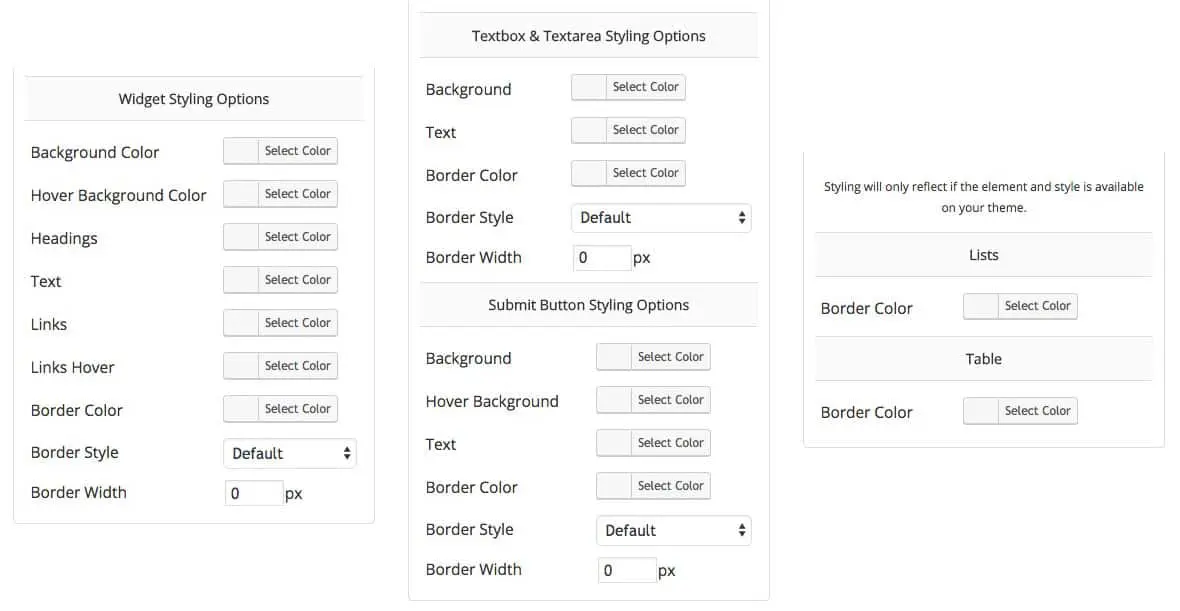The image size is (1180, 611).
Task: Focus Textbox Border Width input field
Action: pyautogui.click(x=601, y=257)
